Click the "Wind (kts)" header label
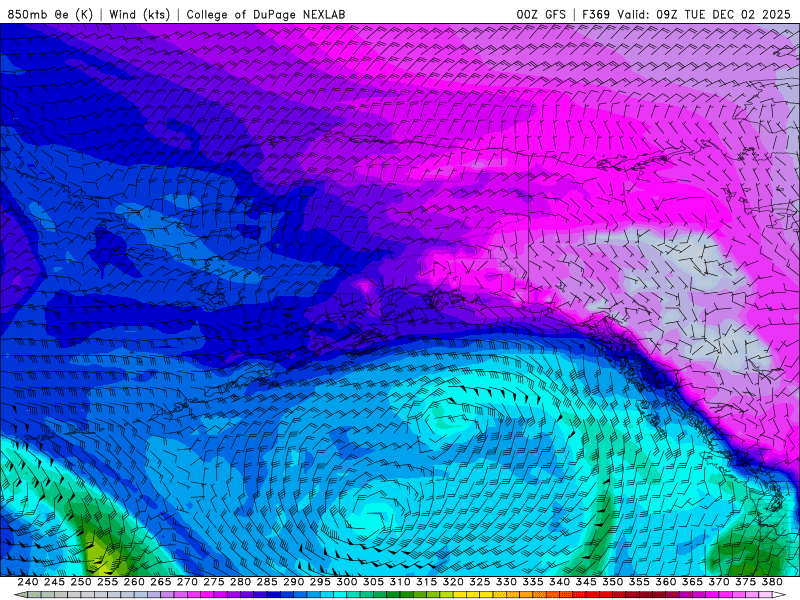Image resolution: width=800 pixels, height=600 pixels. (x=139, y=14)
